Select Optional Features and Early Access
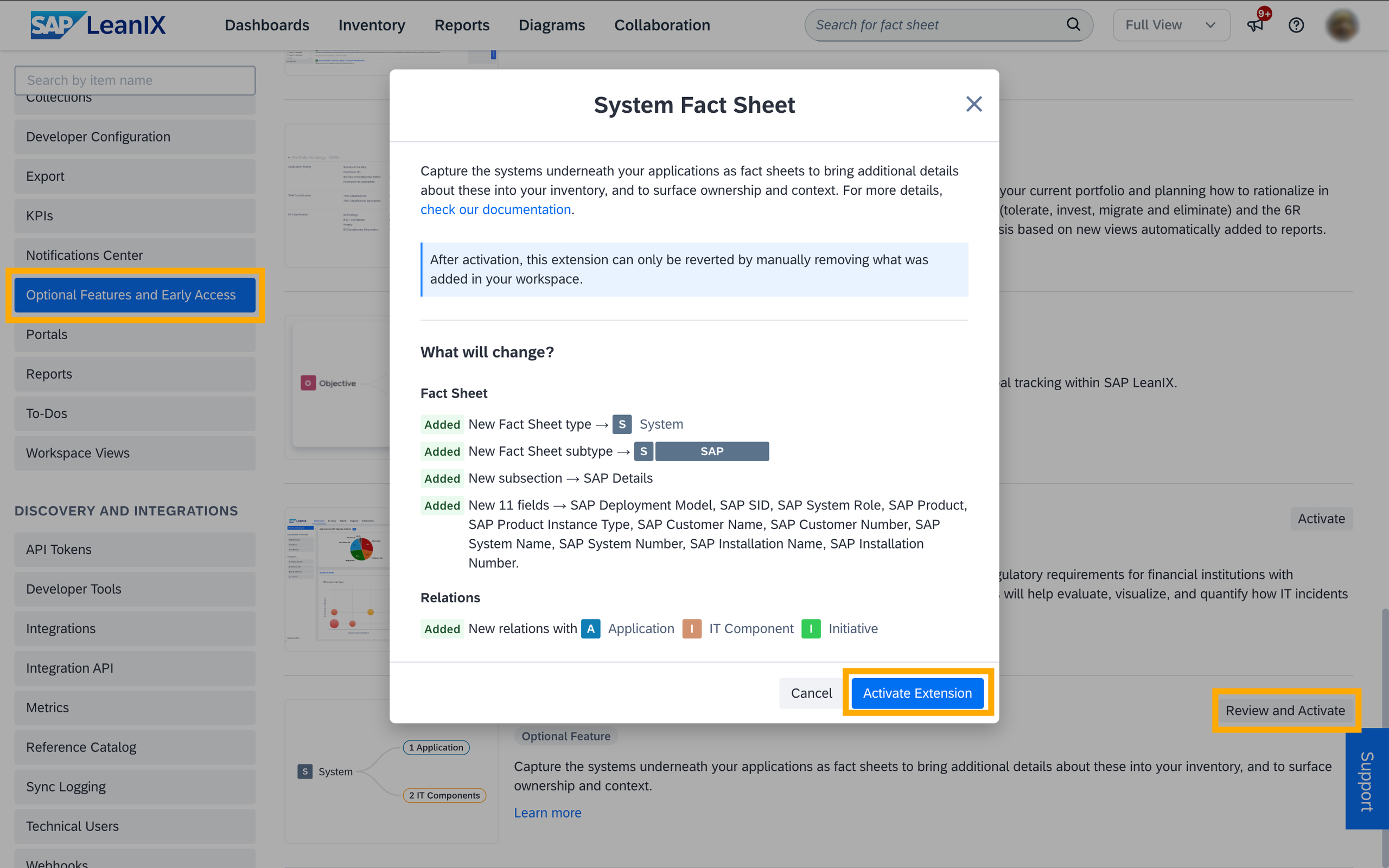Viewport: 1389px width, 868px height. pyautogui.click(x=135, y=295)
